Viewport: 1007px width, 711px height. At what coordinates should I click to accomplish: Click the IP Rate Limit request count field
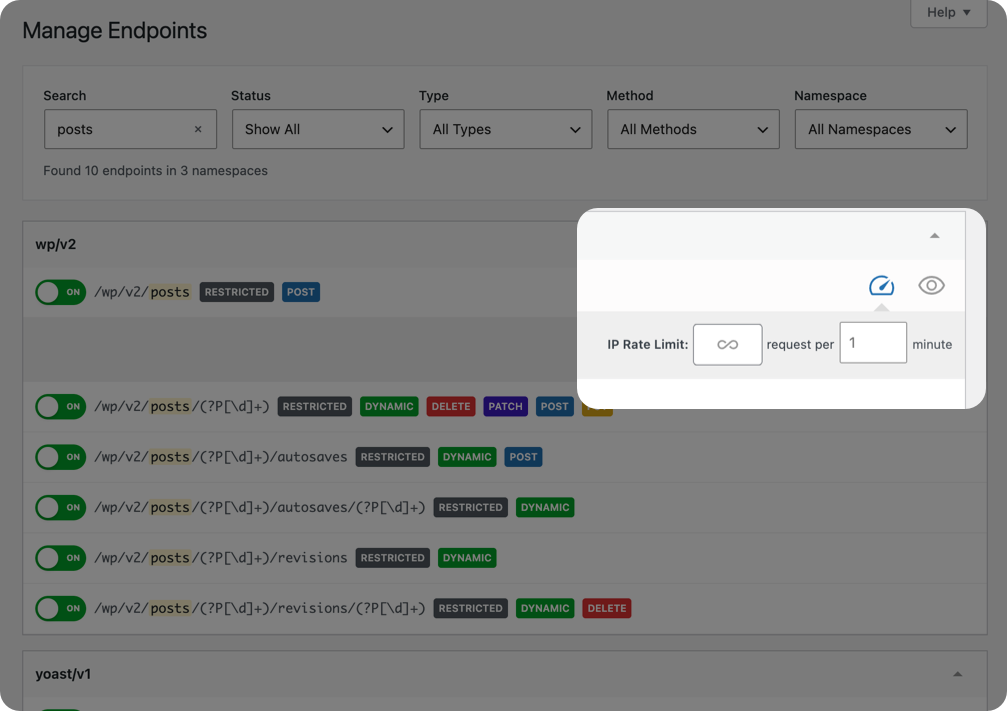point(728,344)
